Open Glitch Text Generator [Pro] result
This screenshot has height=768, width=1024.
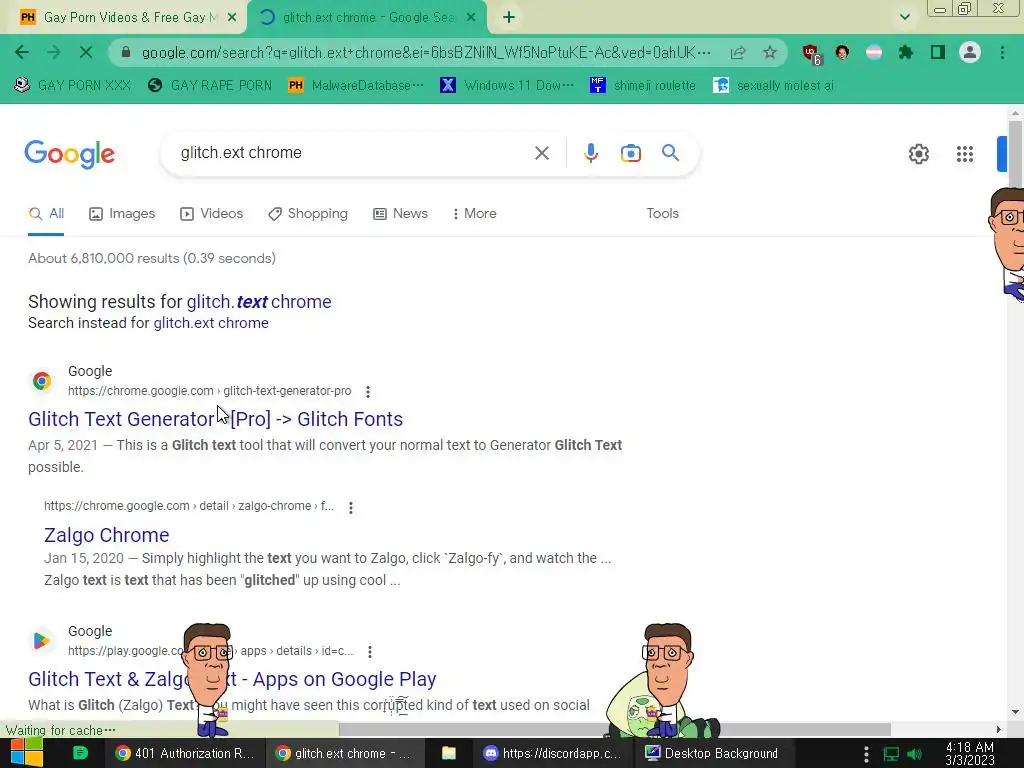point(216,419)
